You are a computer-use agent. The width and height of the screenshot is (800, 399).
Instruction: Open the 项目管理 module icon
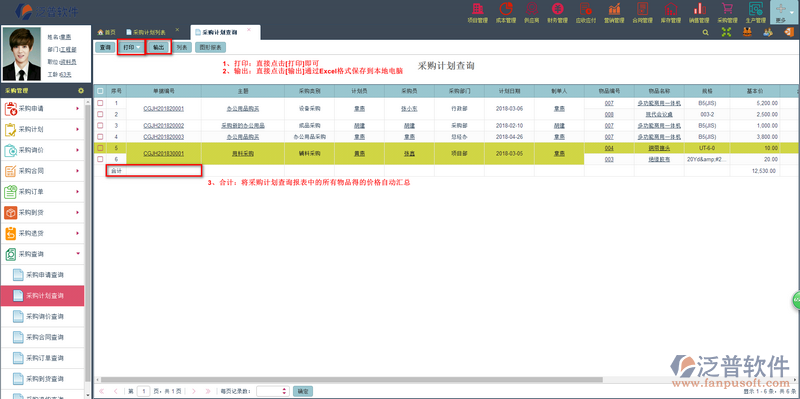[478, 12]
